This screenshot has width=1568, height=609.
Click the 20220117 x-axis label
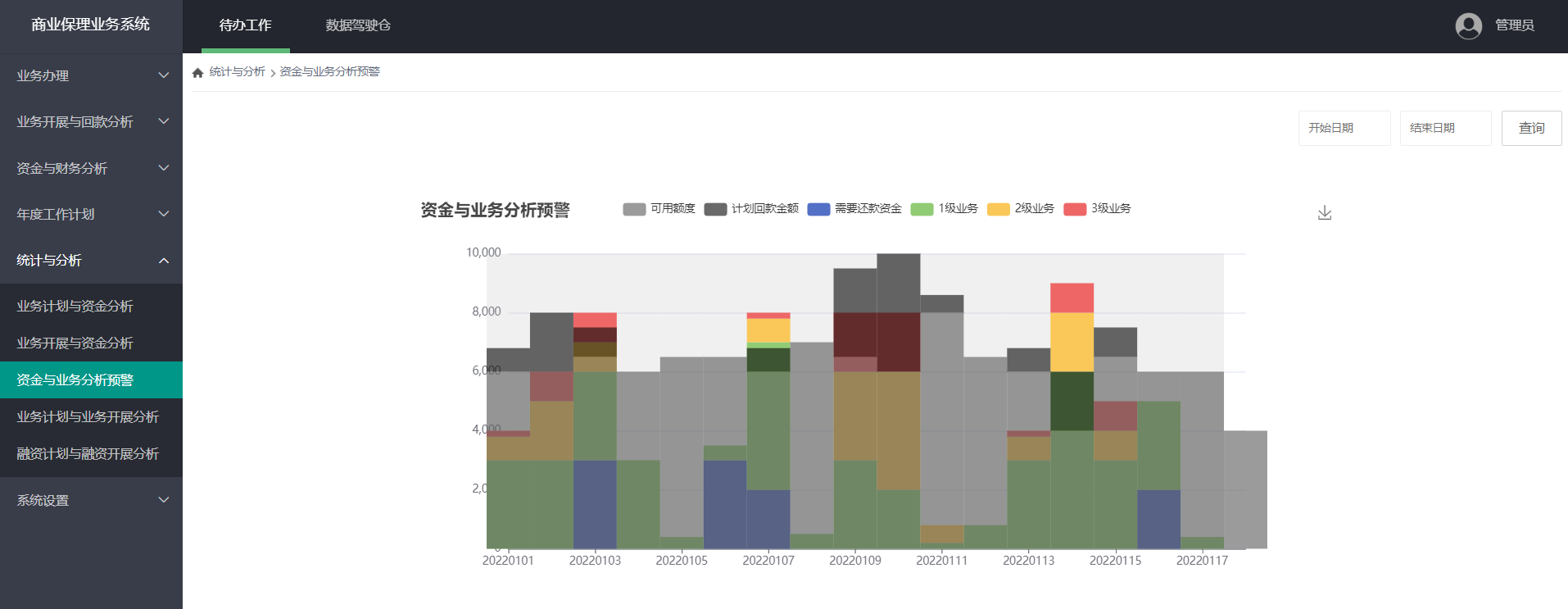pos(1202,561)
